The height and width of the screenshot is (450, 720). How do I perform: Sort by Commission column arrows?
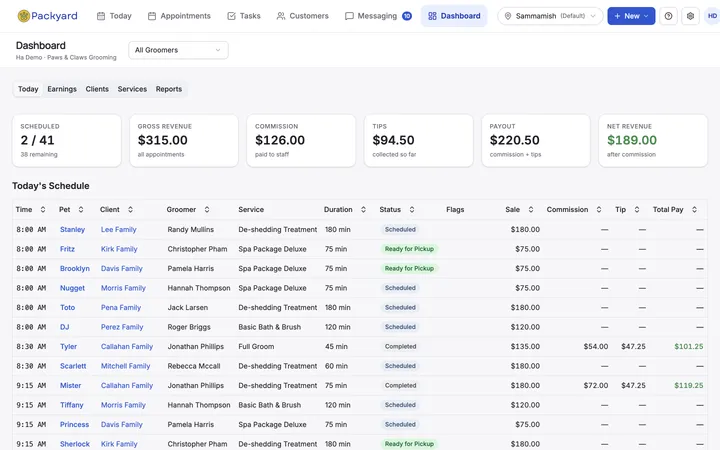[599, 209]
